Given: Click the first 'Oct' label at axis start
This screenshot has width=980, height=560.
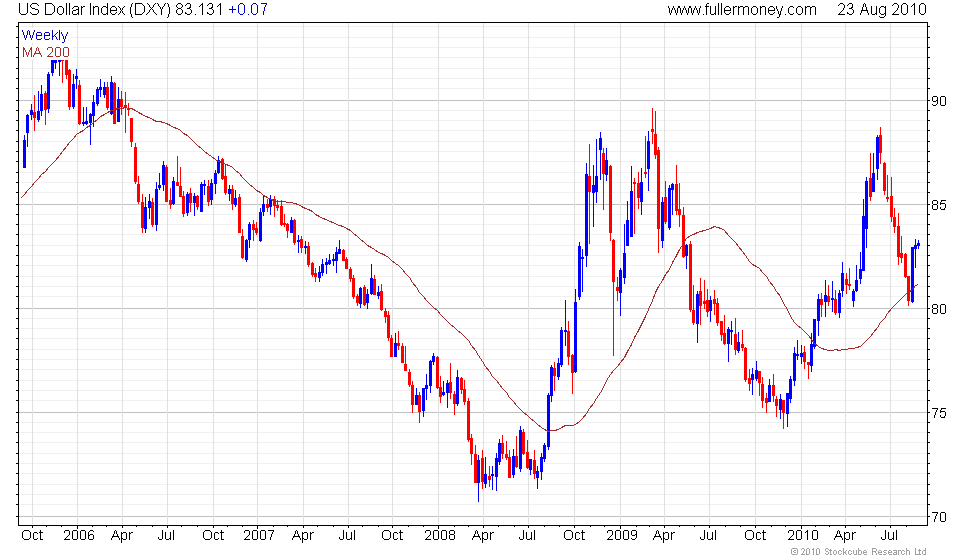Looking at the screenshot, I should coord(32,535).
